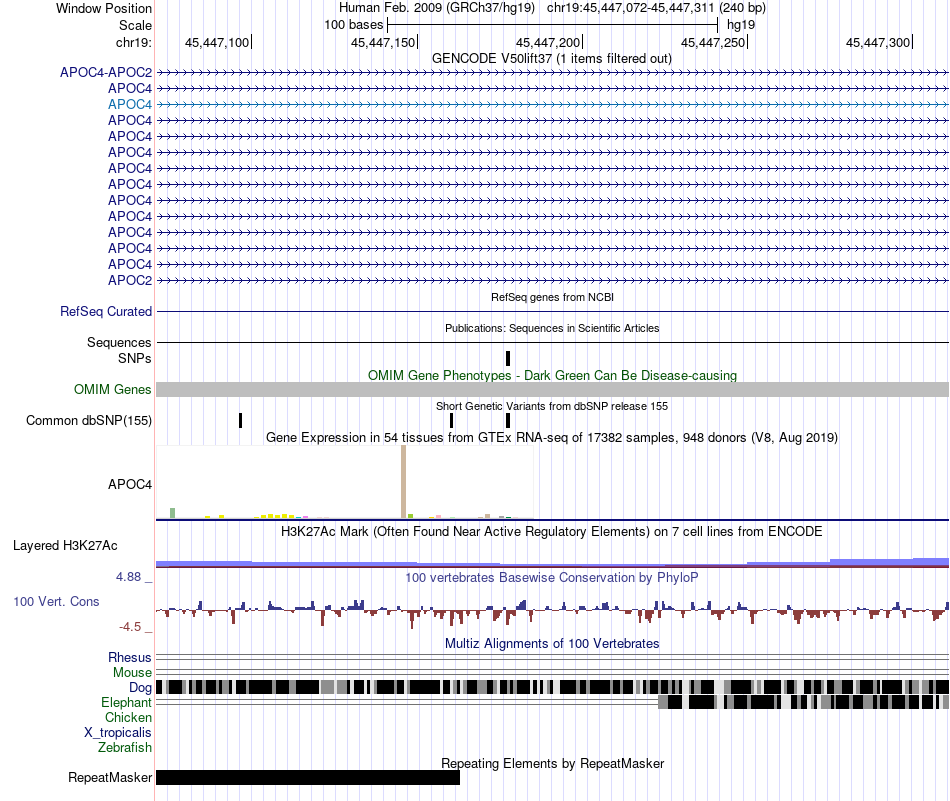The width and height of the screenshot is (950, 801).
Task: Click the RefSeq genes from NCBI title
Action: (x=552, y=297)
